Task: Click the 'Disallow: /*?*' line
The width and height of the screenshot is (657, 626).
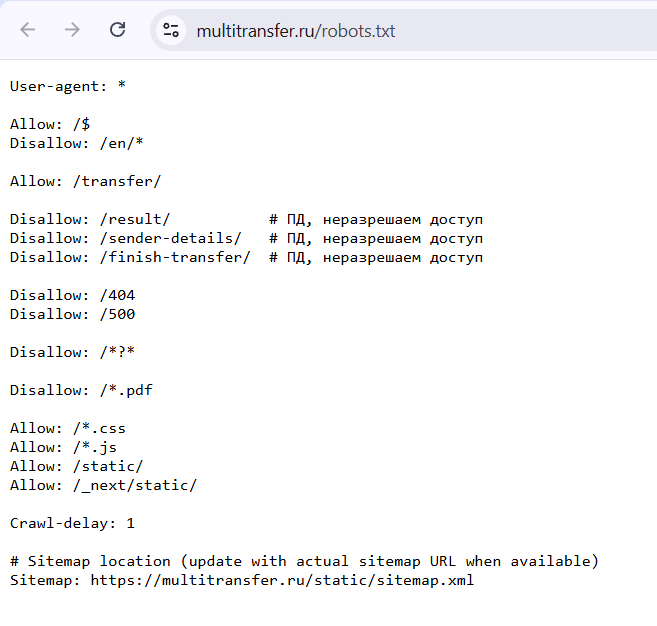Action: pos(72,352)
